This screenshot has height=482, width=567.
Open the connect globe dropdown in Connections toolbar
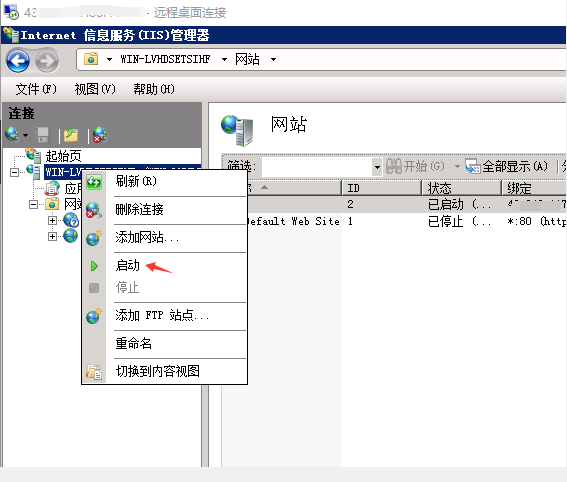tap(25, 136)
